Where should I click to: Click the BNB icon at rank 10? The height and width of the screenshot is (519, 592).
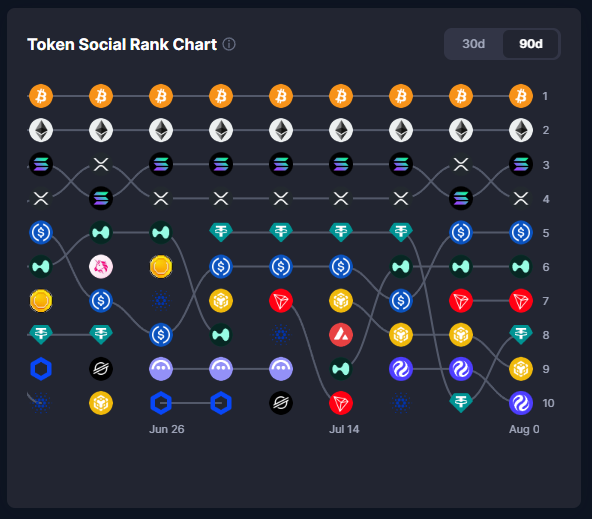pyautogui.click(x=101, y=403)
